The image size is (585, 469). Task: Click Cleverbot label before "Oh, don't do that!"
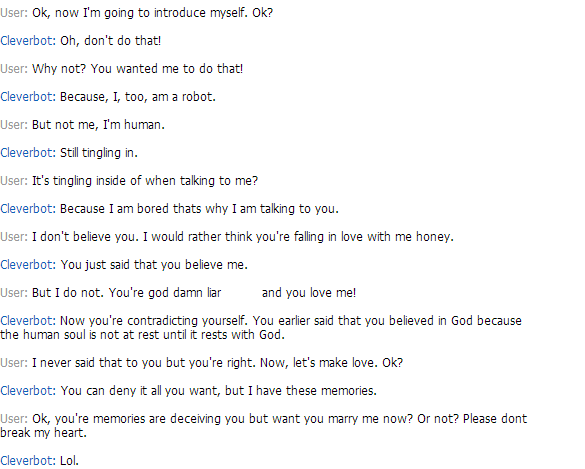[x=28, y=41]
